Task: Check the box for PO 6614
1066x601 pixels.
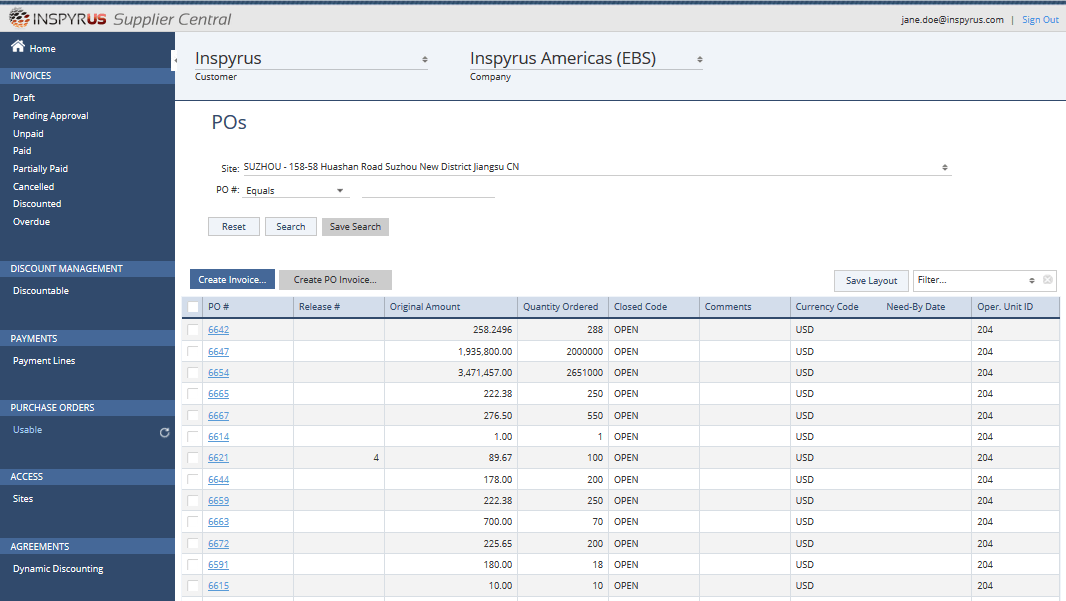Action: click(x=193, y=436)
